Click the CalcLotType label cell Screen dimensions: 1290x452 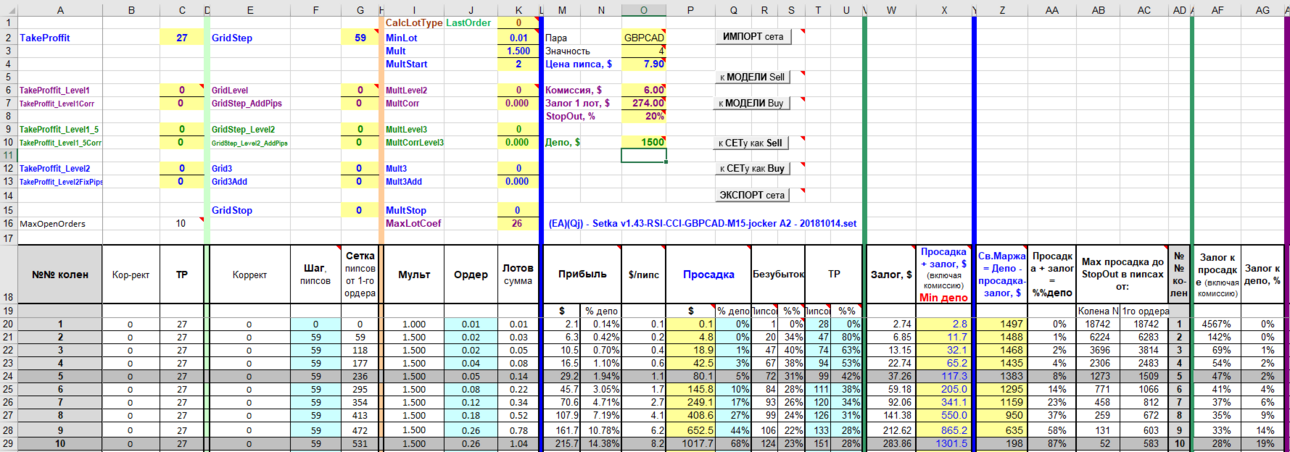pyautogui.click(x=412, y=22)
